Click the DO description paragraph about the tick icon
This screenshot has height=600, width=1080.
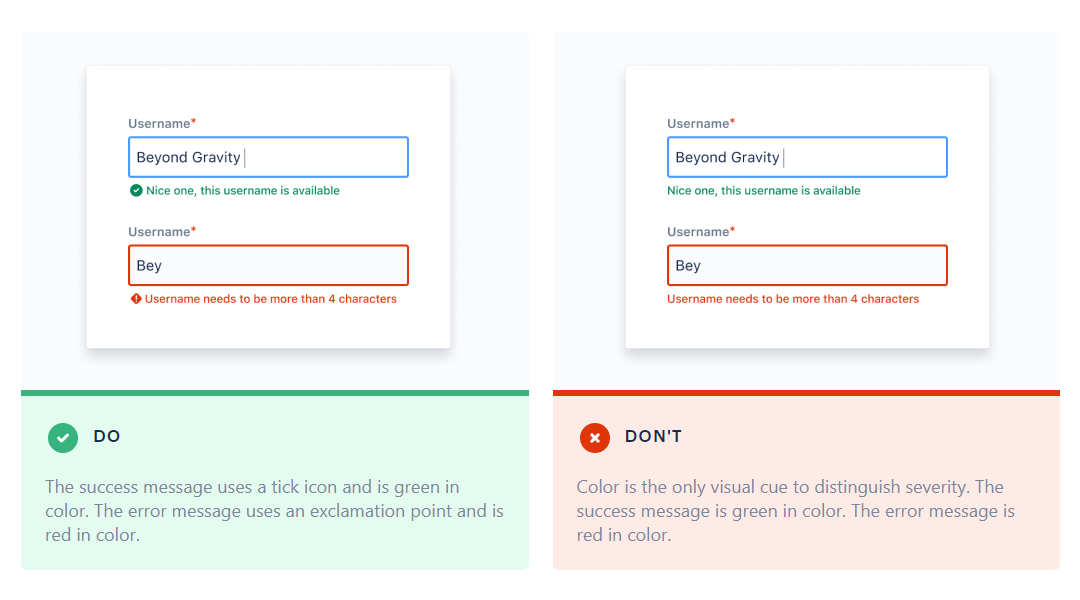tap(274, 511)
